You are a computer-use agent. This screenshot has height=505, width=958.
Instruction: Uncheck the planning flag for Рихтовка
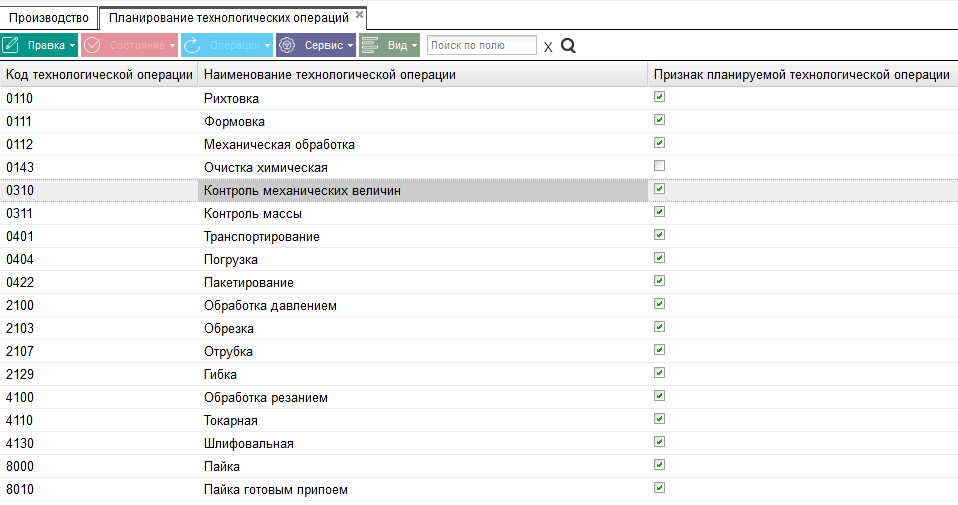pos(659,97)
